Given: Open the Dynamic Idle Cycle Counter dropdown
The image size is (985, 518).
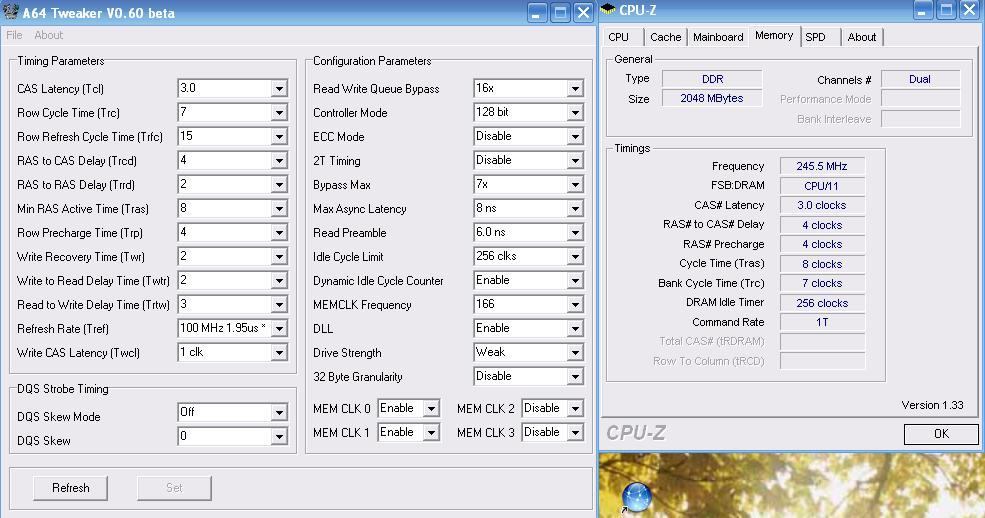Looking at the screenshot, I should [x=575, y=281].
